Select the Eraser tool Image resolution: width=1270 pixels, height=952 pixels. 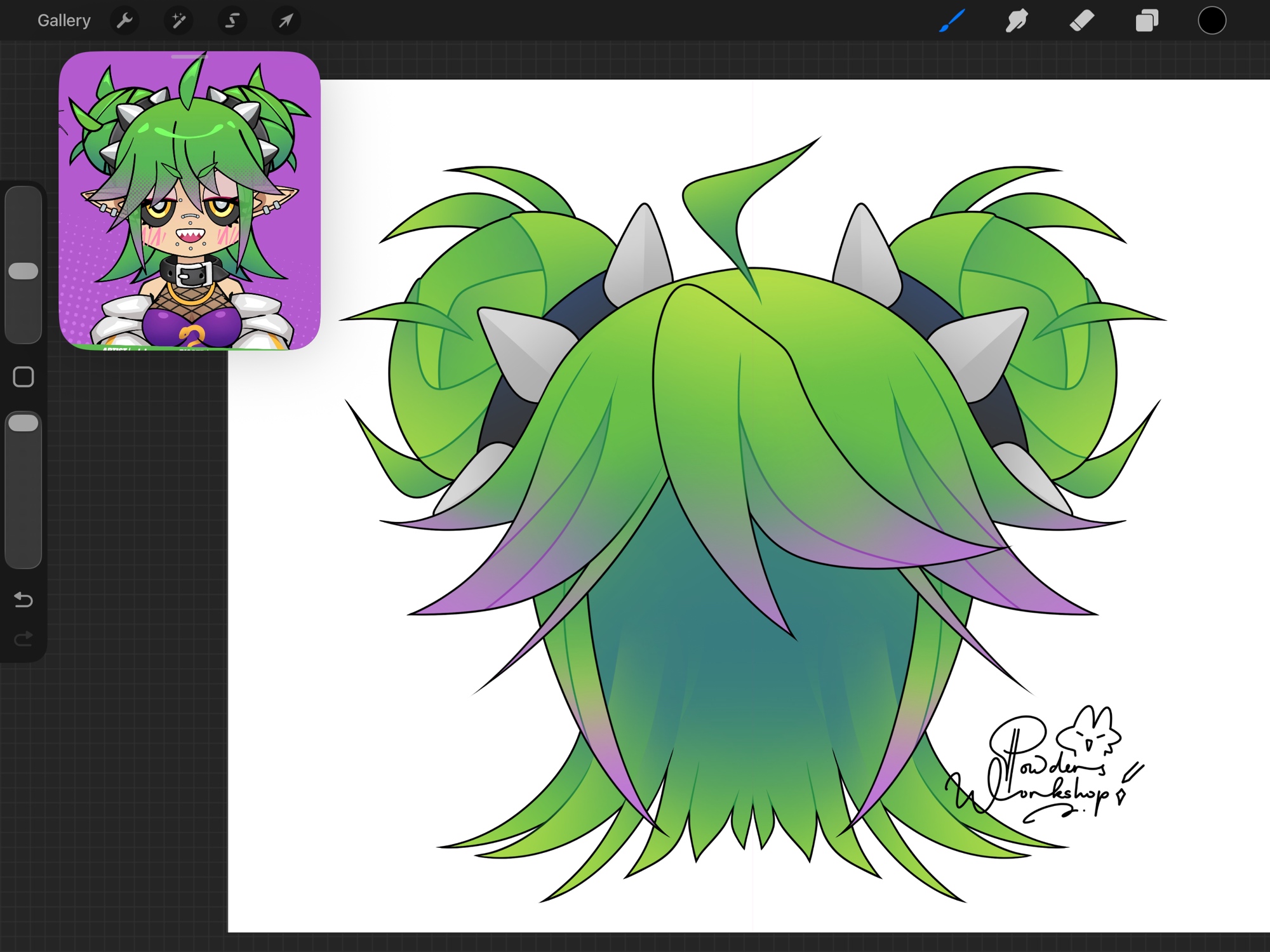click(x=1082, y=21)
